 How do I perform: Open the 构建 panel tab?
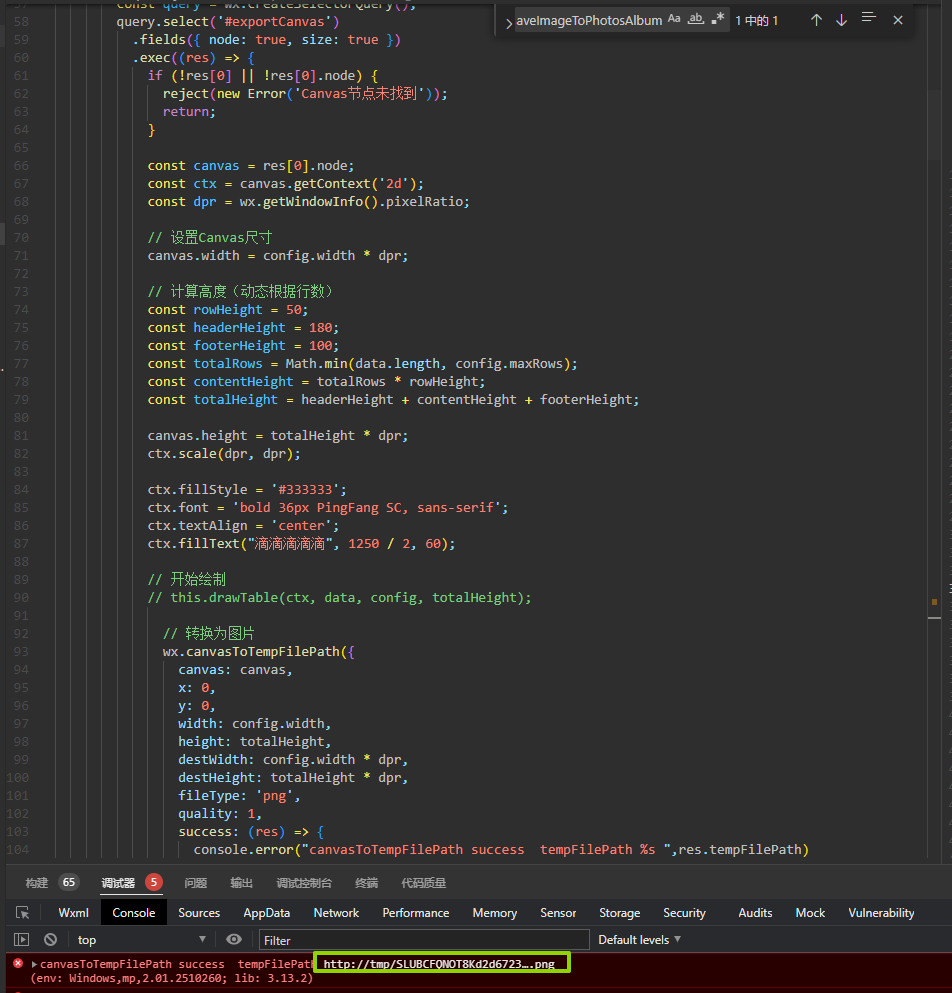(37, 883)
